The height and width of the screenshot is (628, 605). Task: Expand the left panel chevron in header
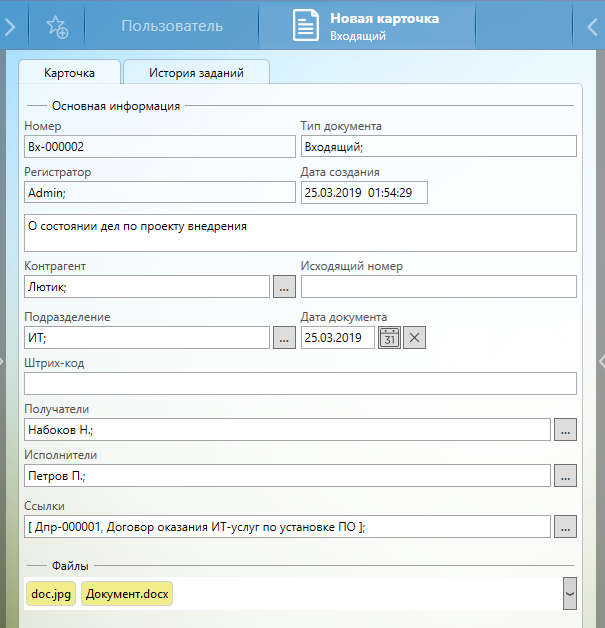pyautogui.click(x=10, y=26)
